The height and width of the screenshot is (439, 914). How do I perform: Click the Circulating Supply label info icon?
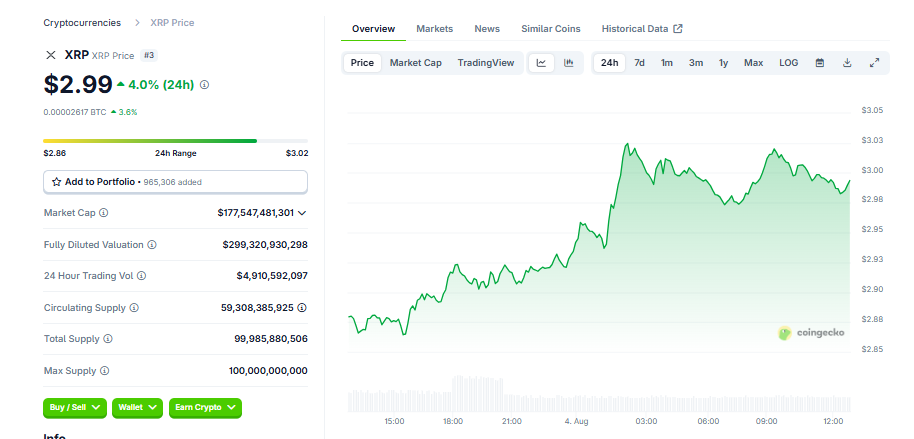click(x=134, y=307)
